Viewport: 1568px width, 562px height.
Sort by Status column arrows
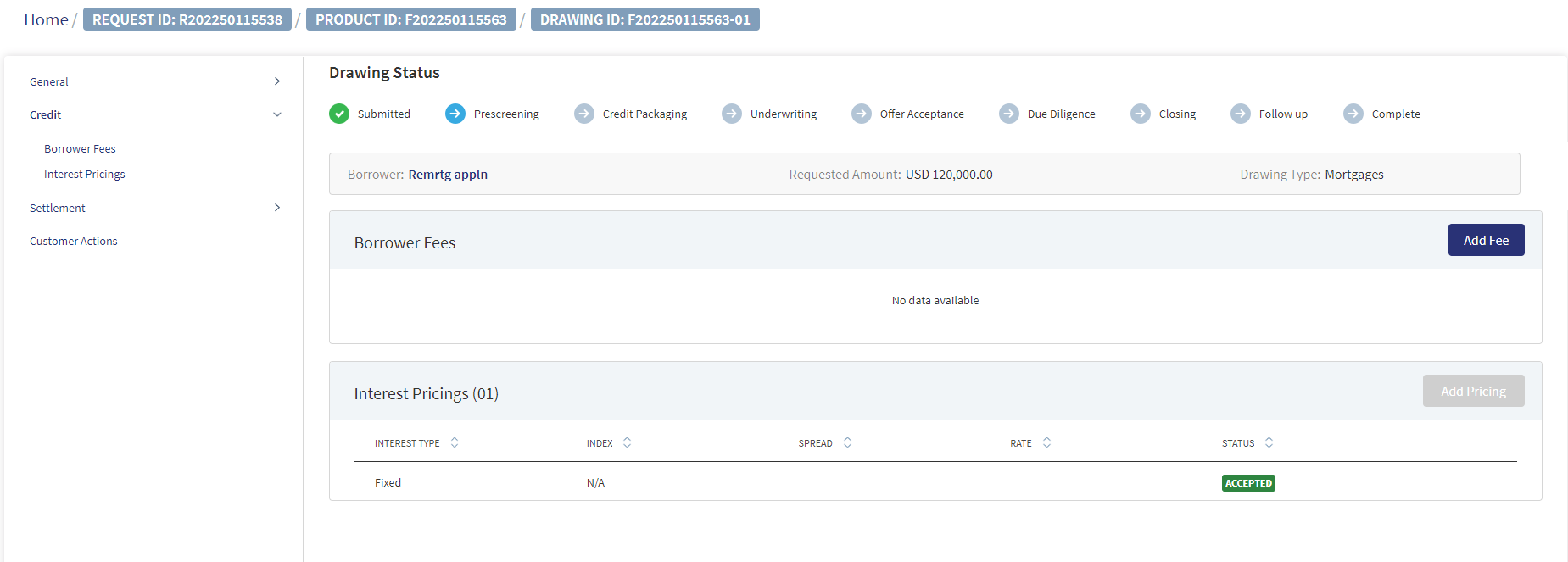pos(1269,442)
